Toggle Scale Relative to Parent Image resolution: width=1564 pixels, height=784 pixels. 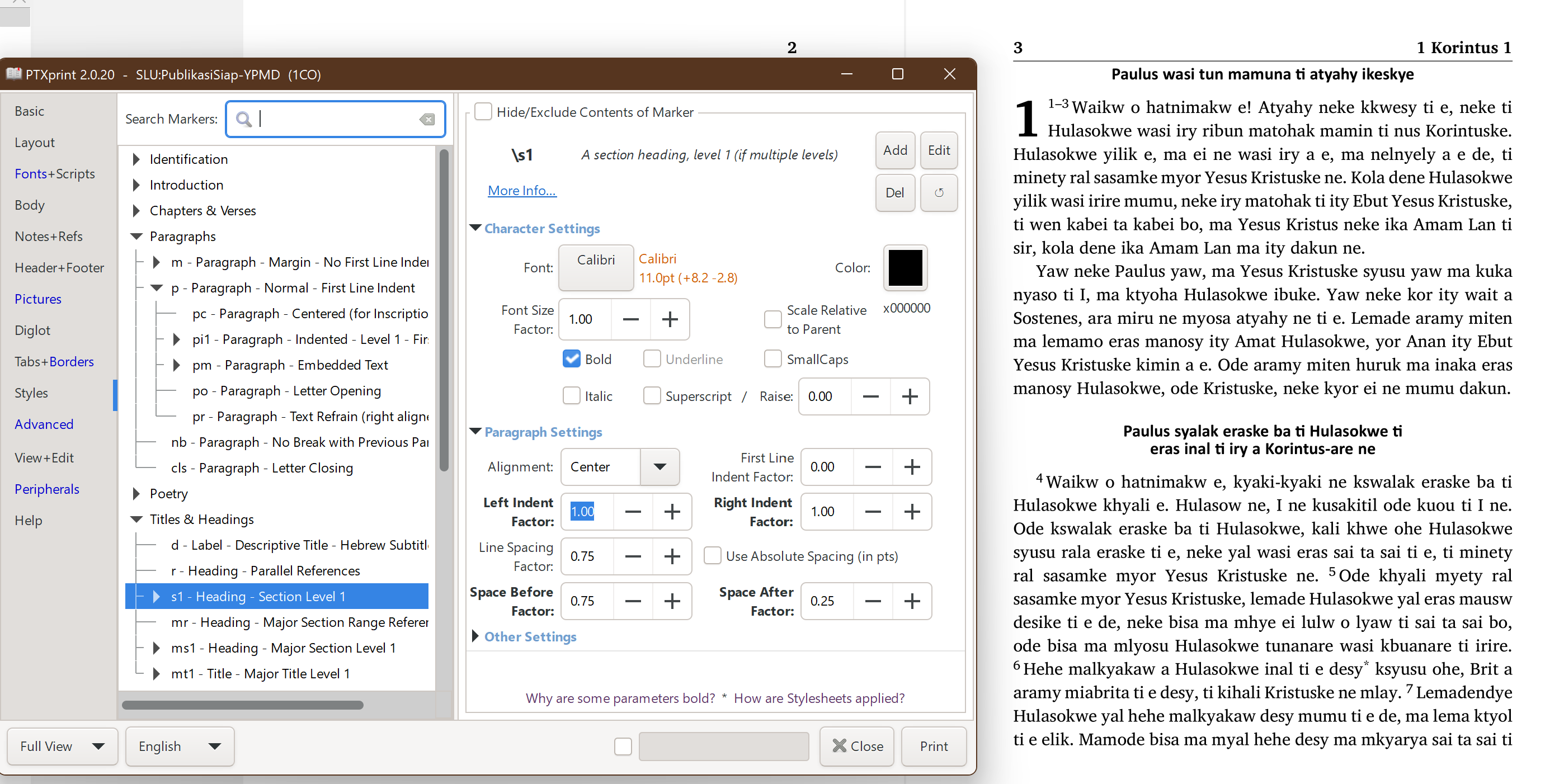point(772,319)
